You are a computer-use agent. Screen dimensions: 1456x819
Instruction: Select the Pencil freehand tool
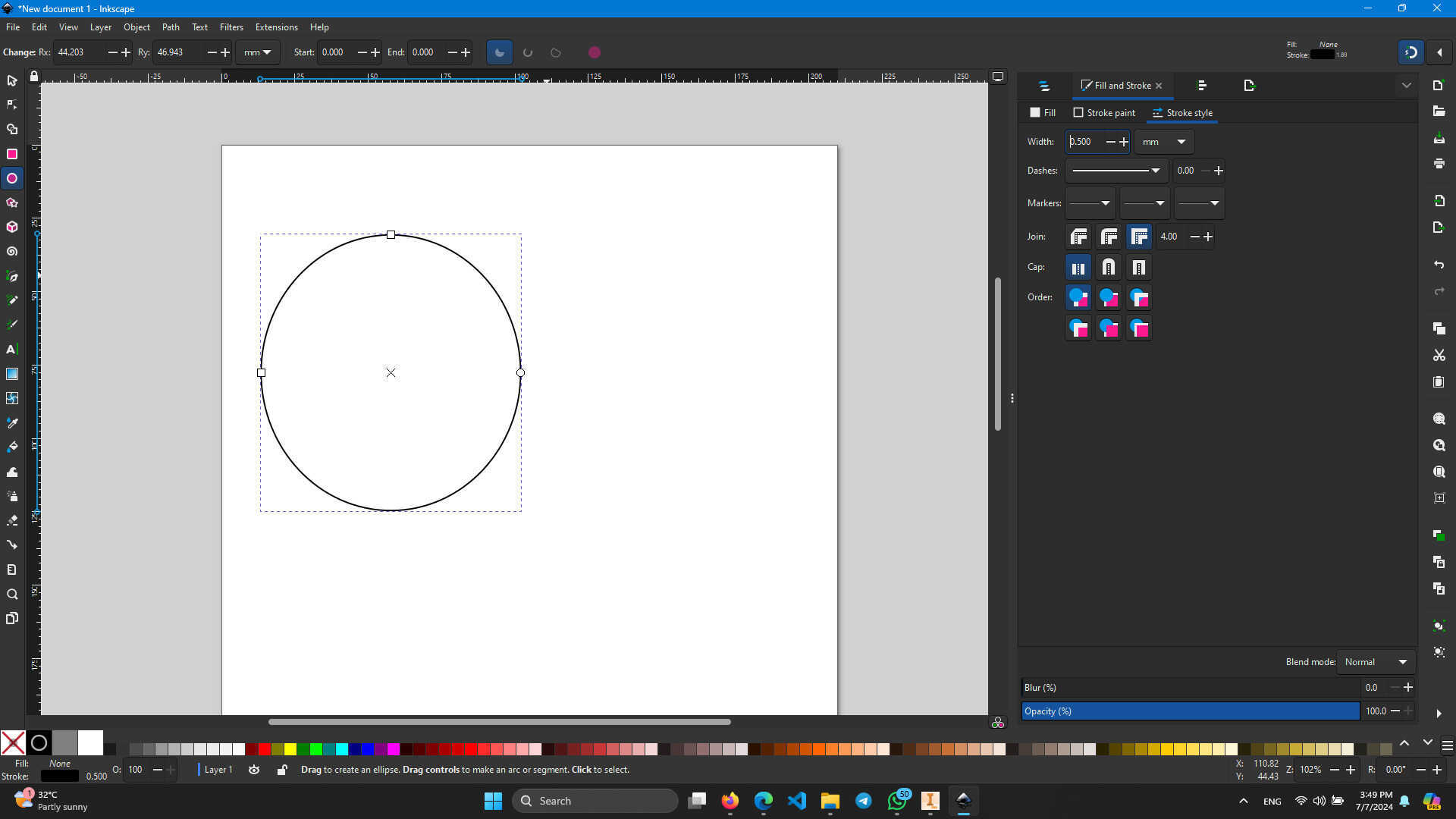click(x=12, y=300)
